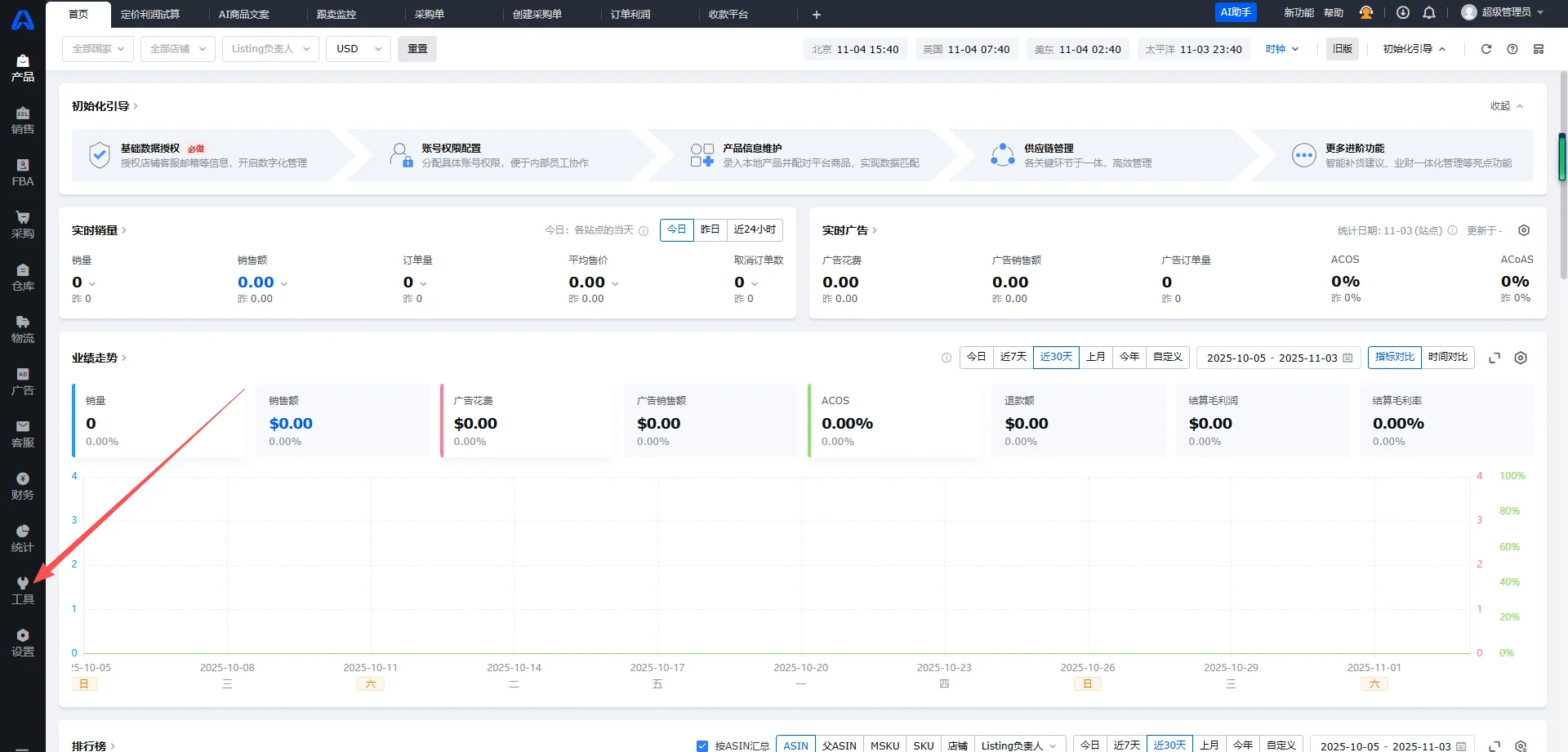1568x752 pixels.
Task: Expand 业绩走势 chart to fullscreen
Action: 1494,358
